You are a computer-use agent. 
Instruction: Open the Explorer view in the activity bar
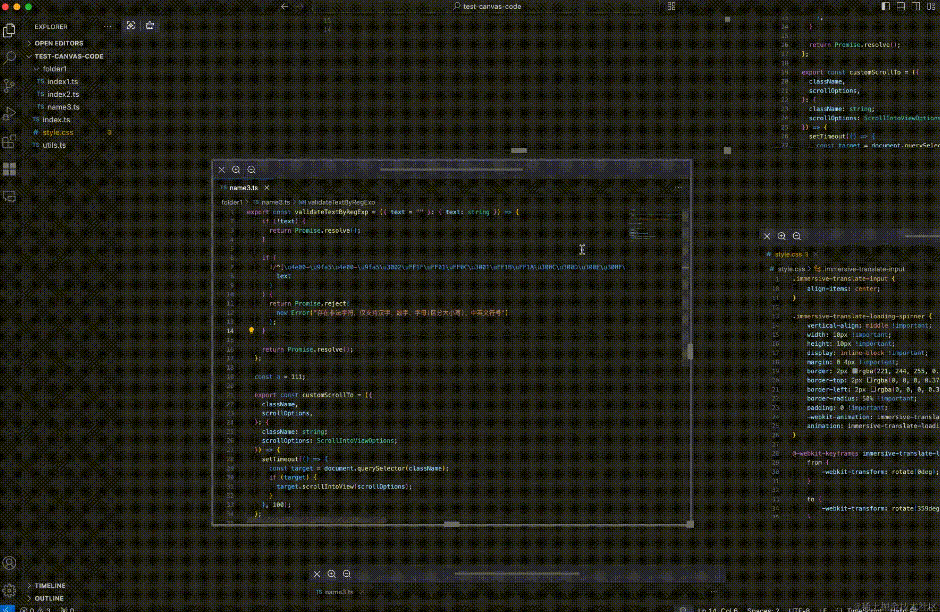[x=9, y=30]
